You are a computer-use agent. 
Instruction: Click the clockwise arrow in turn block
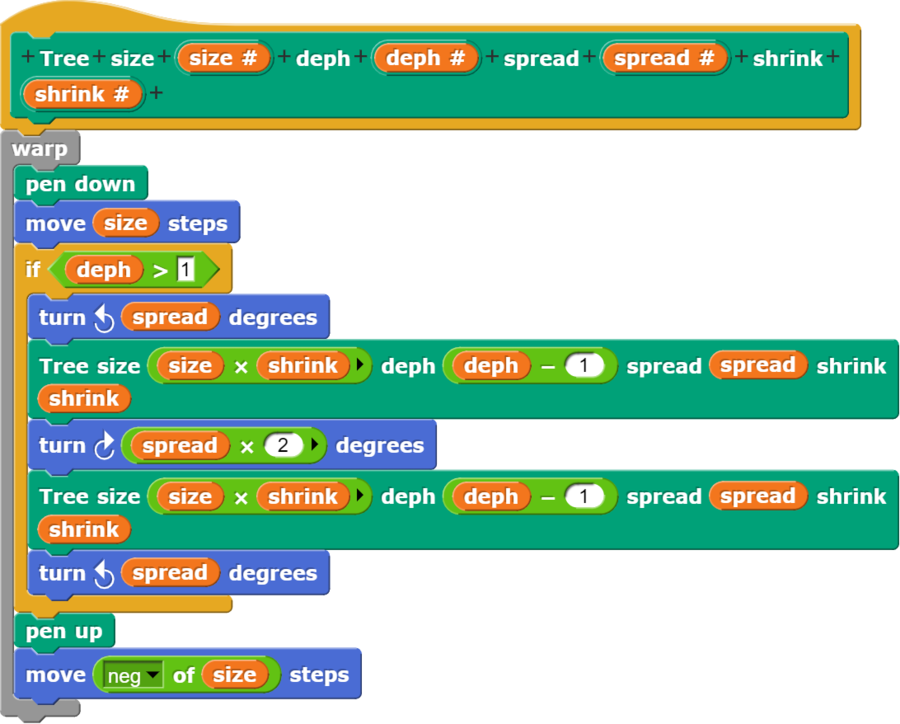point(103,446)
